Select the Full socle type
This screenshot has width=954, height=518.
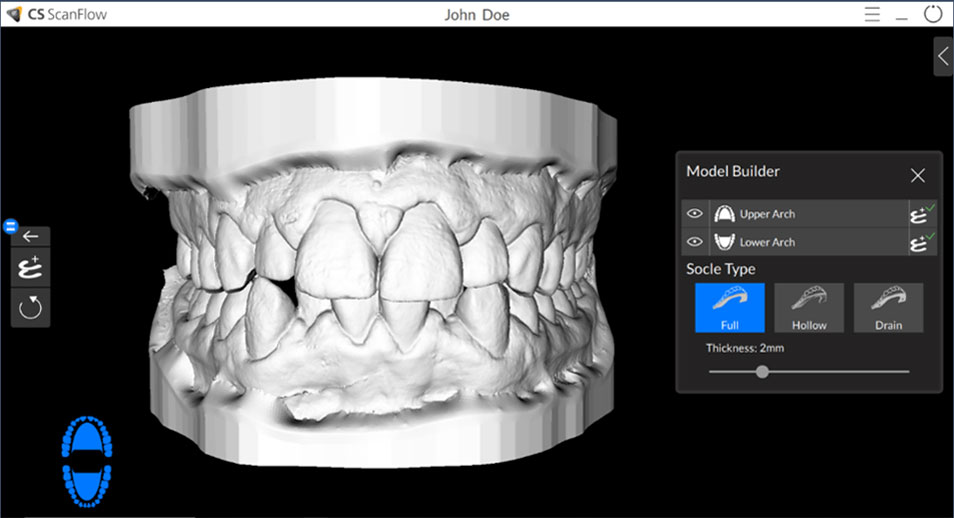point(729,307)
